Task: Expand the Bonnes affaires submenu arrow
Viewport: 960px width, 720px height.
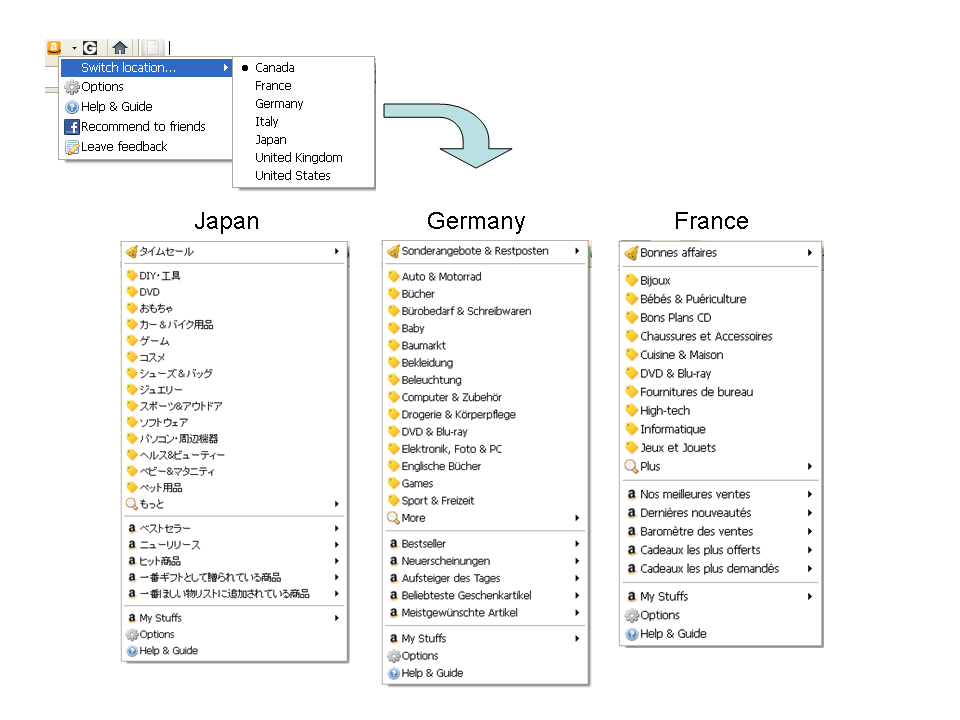Action: pyautogui.click(x=809, y=253)
